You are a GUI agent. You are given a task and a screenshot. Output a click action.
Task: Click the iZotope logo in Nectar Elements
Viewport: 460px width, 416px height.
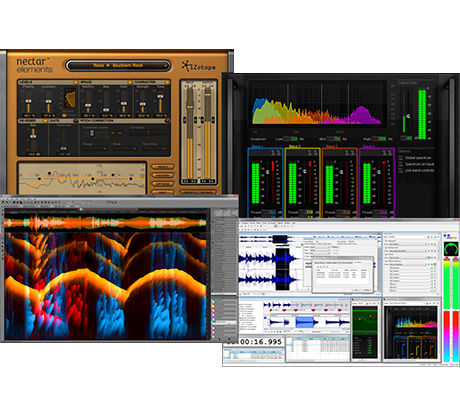click(199, 66)
